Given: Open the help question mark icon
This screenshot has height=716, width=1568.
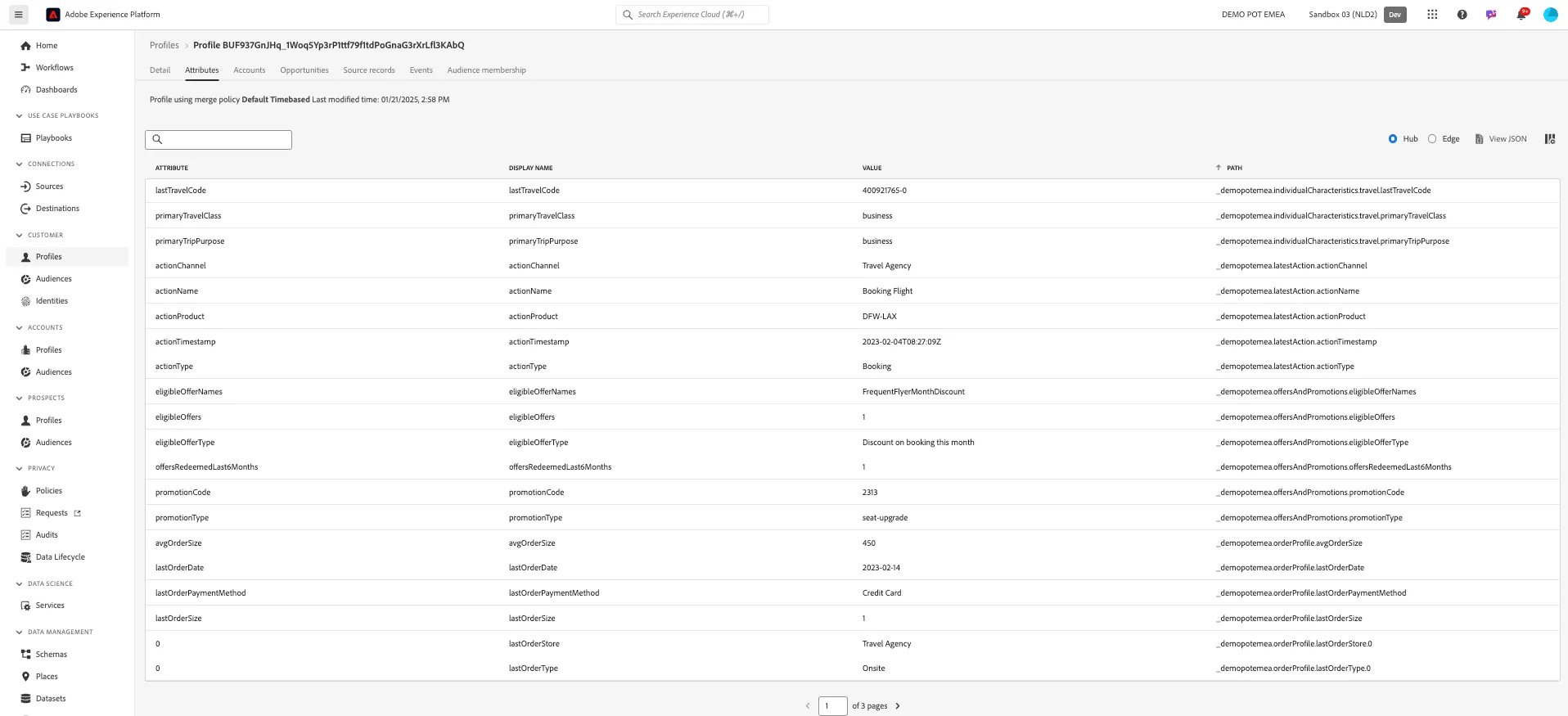Looking at the screenshot, I should [x=1462, y=15].
